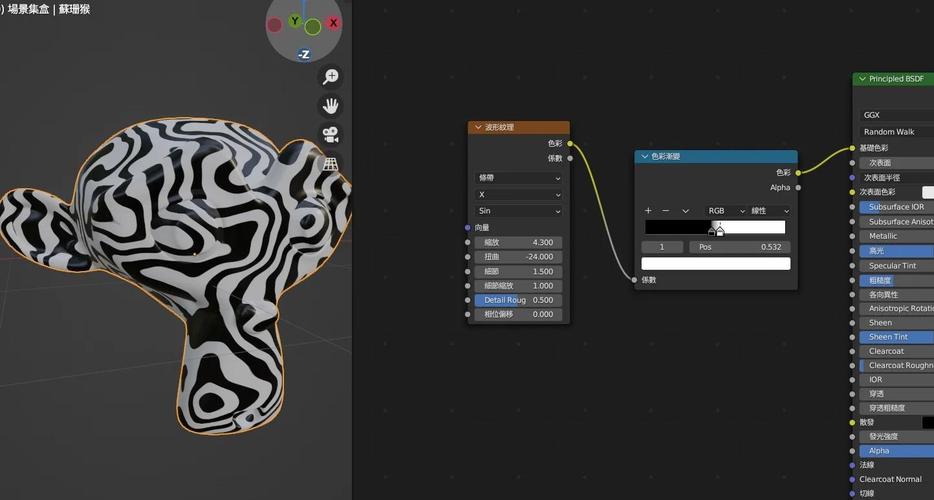Click the color stop index field showing 1
This screenshot has width=934, height=500.
(662, 247)
